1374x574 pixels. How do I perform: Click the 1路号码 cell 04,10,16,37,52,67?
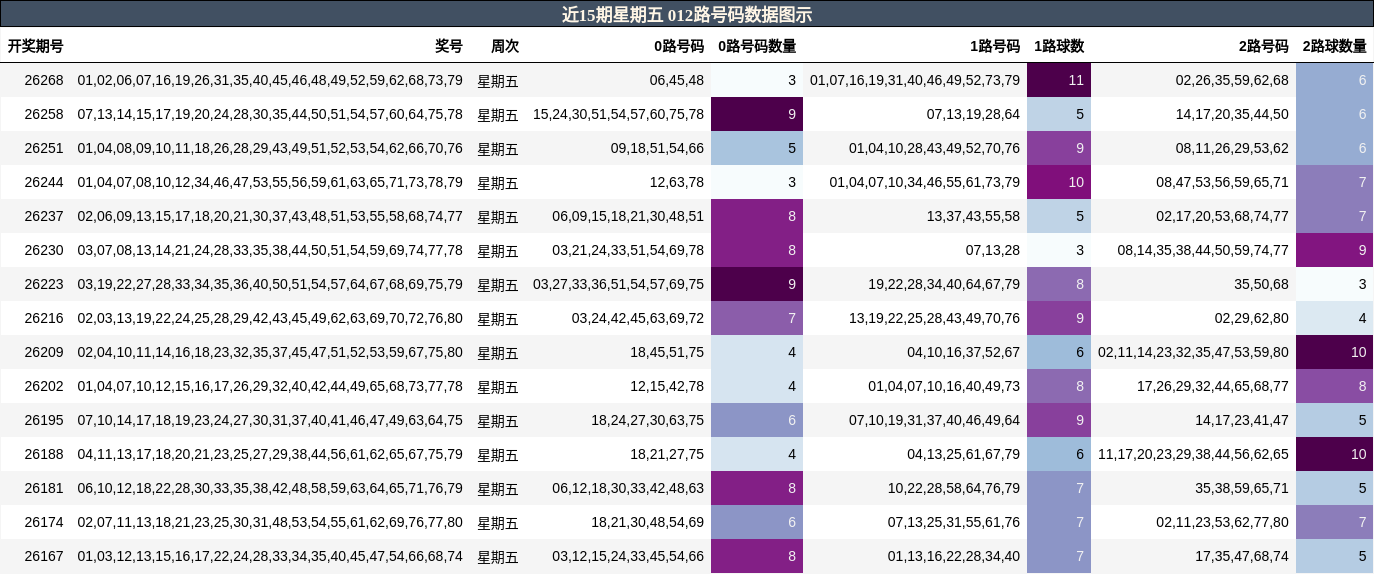[963, 352]
